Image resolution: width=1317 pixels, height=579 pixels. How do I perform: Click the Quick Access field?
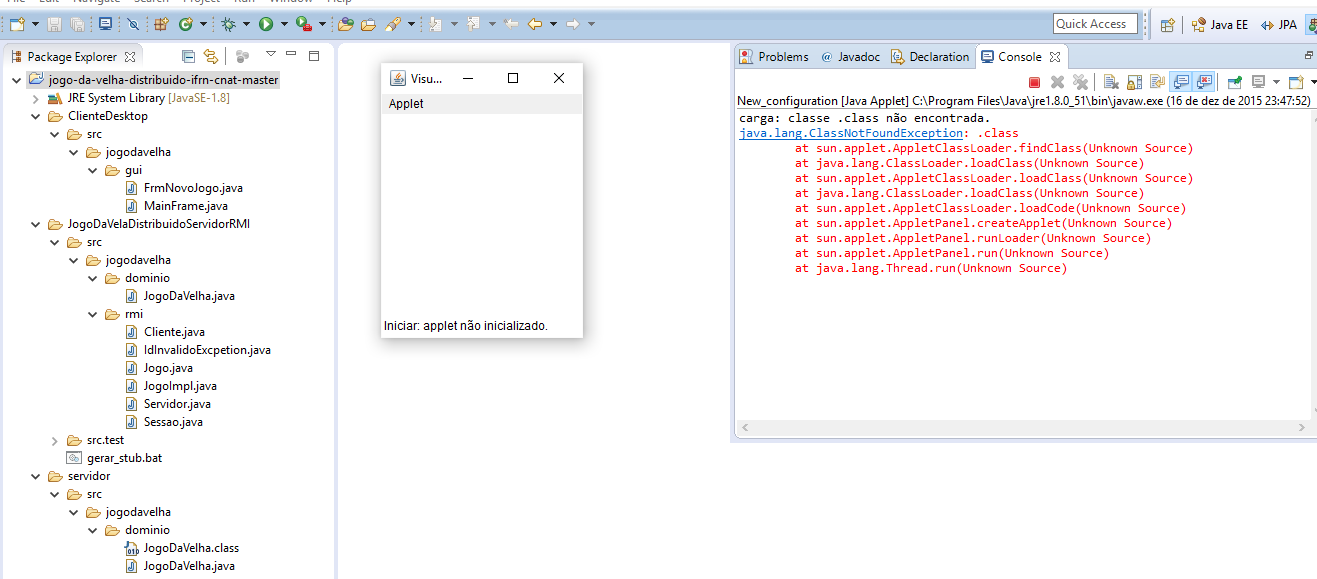1095,24
